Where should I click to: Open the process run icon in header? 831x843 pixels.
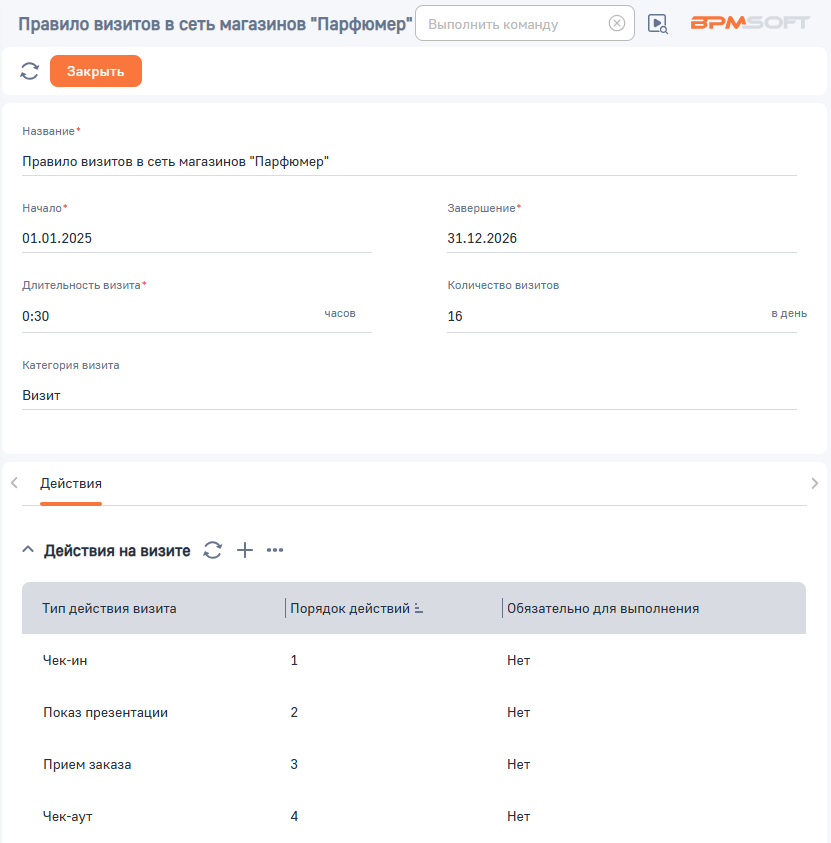coord(657,24)
